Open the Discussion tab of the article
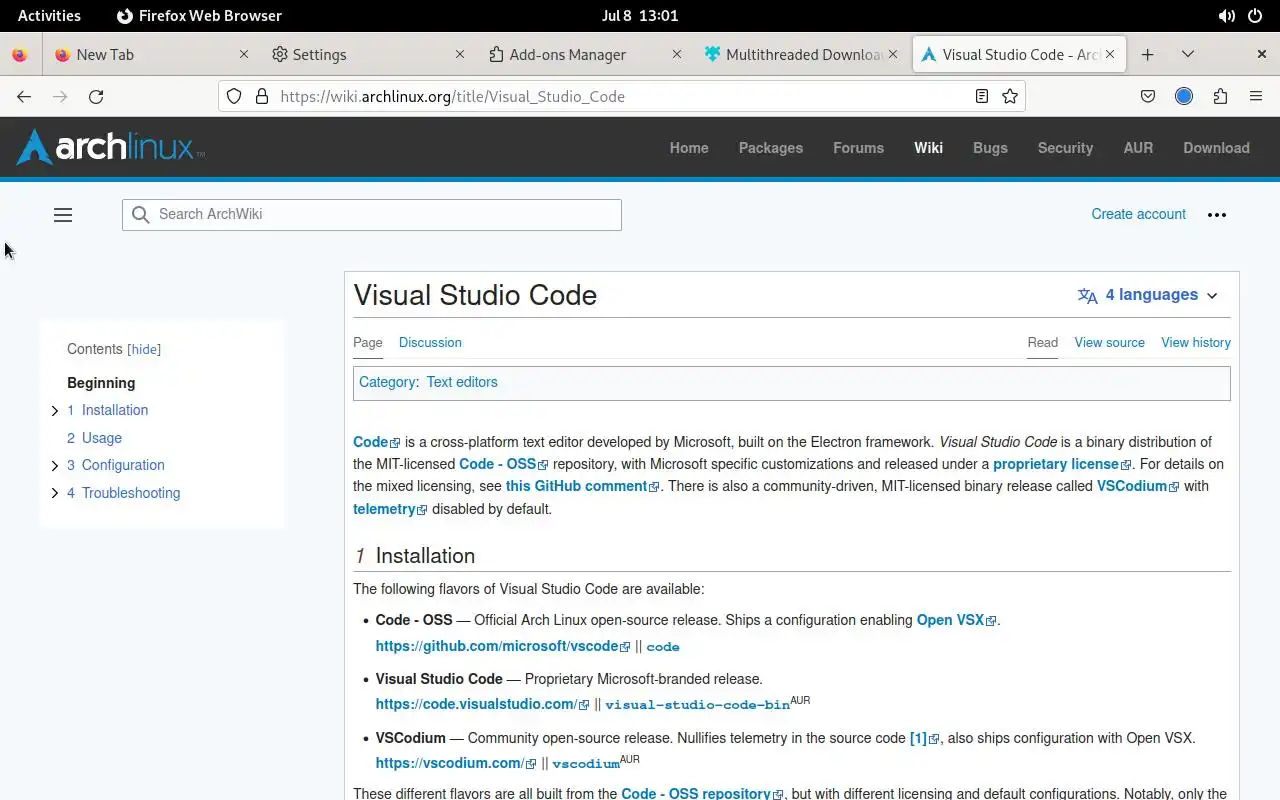 pos(430,343)
